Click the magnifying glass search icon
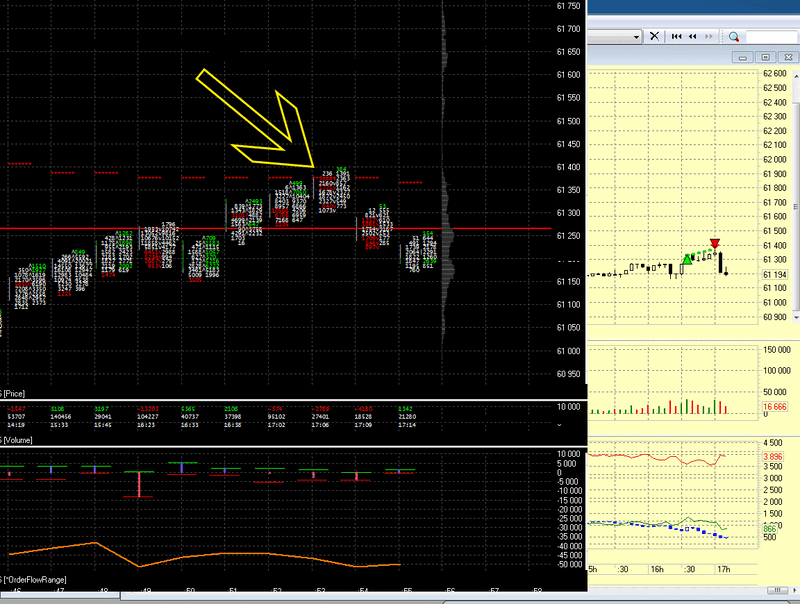800x604 pixels. (734, 37)
